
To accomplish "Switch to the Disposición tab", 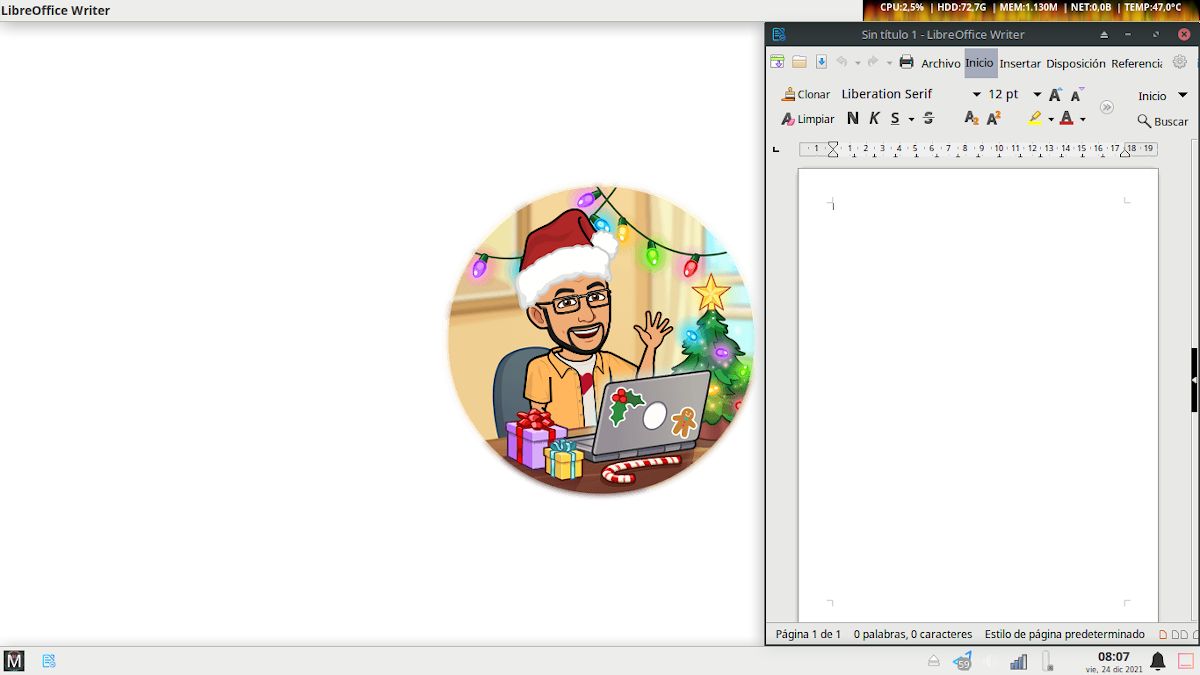I will pyautogui.click(x=1075, y=63).
